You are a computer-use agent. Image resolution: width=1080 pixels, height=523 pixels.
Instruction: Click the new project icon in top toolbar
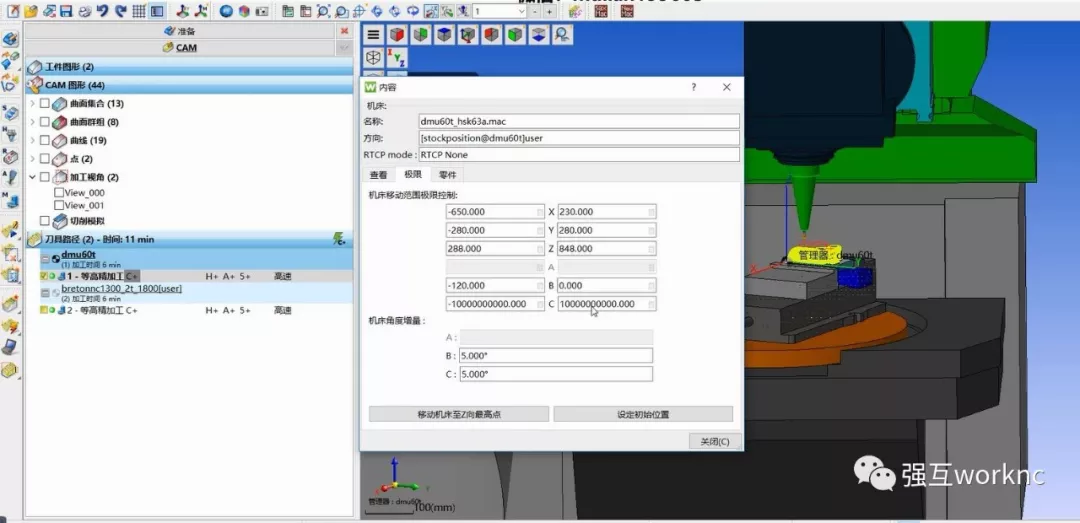[x=13, y=11]
